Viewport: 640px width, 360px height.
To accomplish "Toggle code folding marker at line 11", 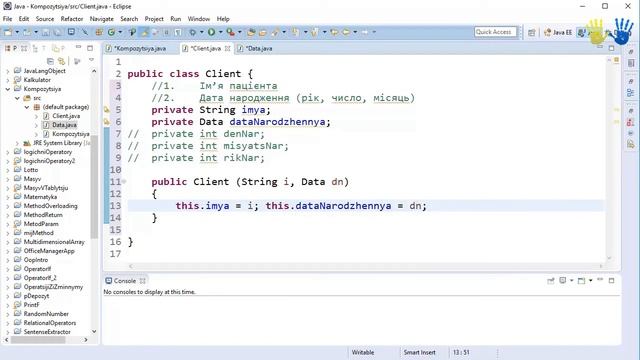I will point(124,182).
